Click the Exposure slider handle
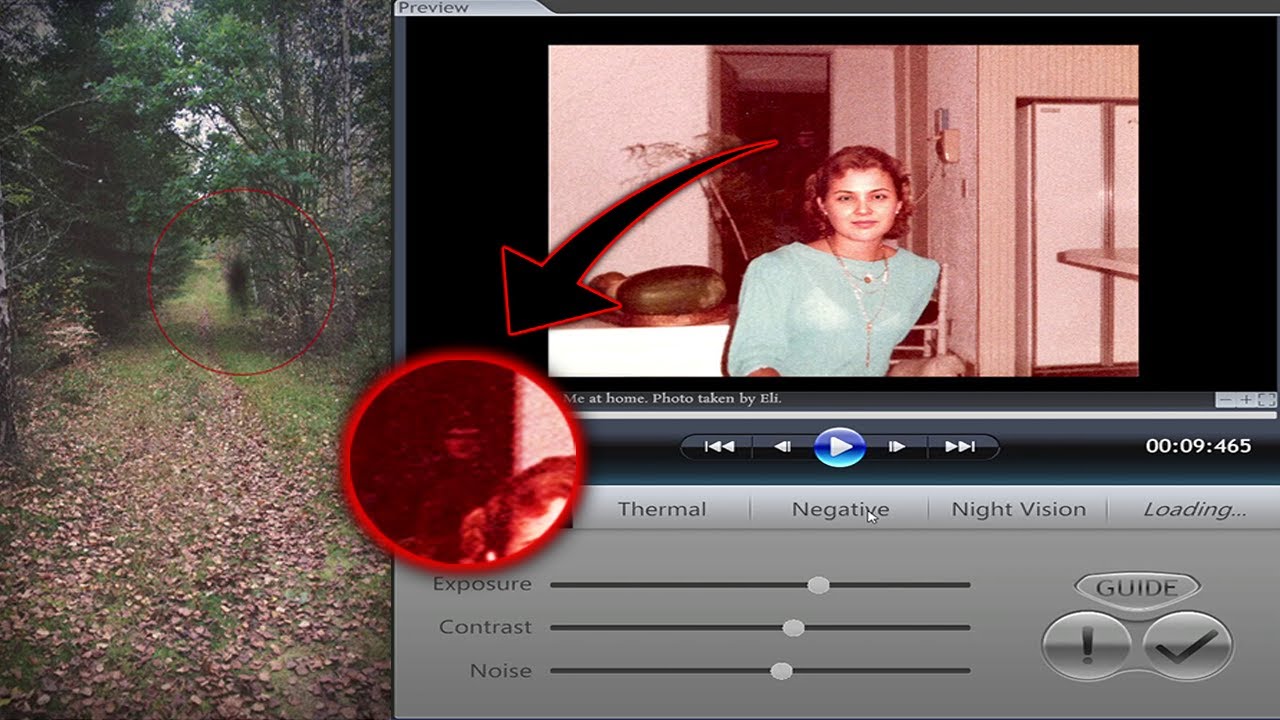This screenshot has width=1280, height=720. tap(818, 585)
